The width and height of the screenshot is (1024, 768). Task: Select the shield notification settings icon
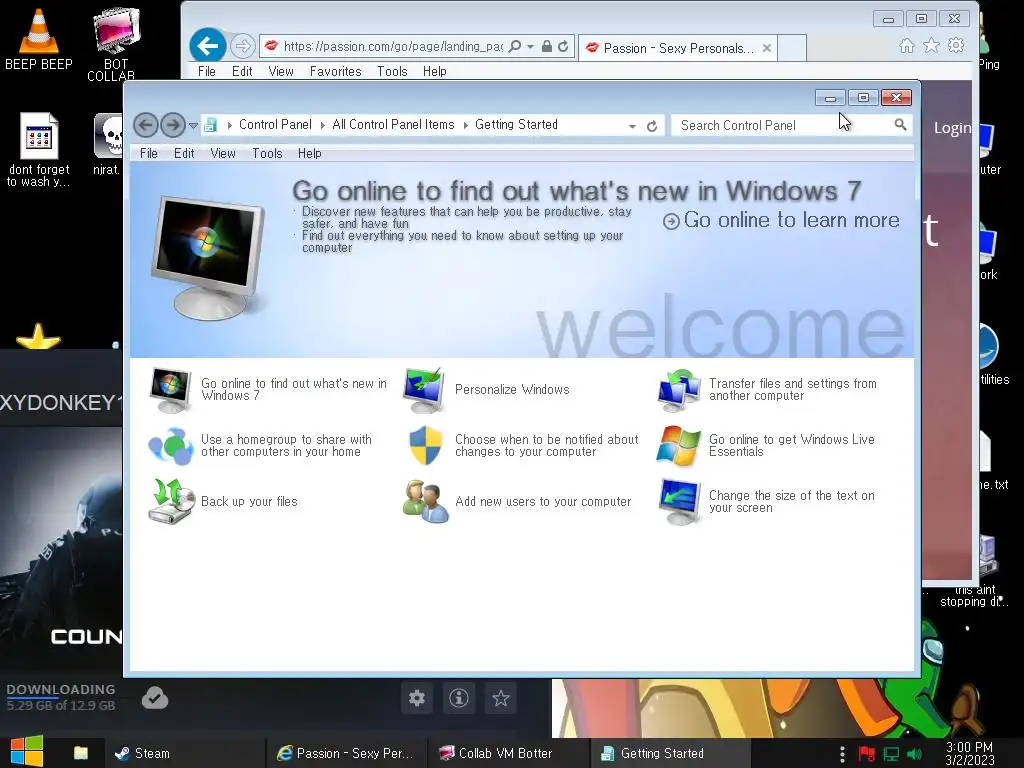click(x=425, y=445)
